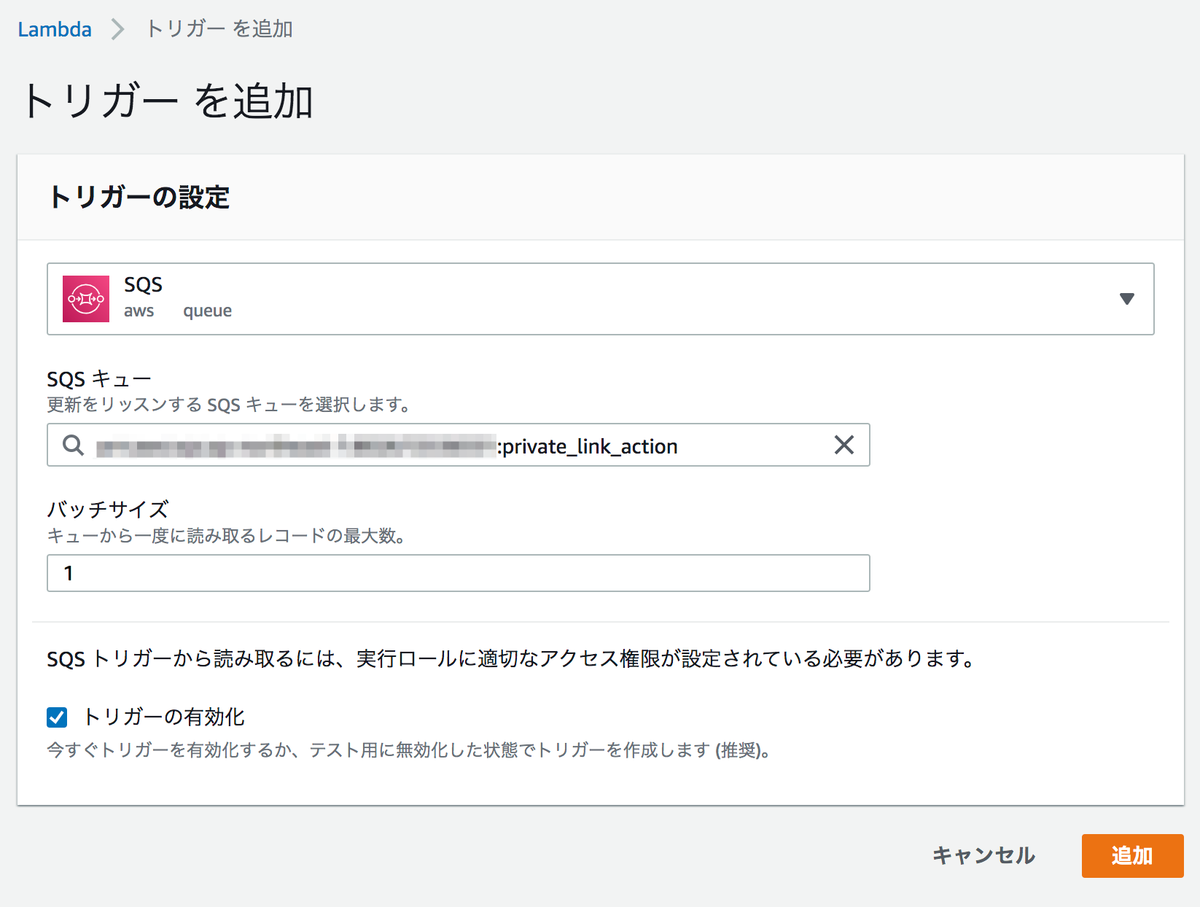The image size is (1200, 907).
Task: Select the pink SQS service icon
Action: [x=86, y=297]
